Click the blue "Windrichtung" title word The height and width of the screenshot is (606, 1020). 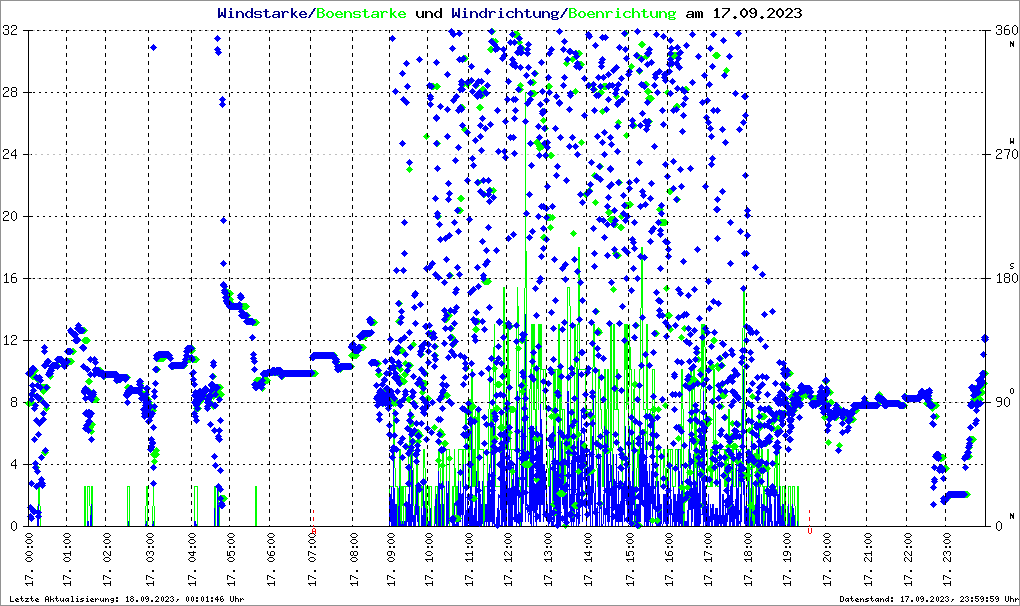click(x=505, y=13)
